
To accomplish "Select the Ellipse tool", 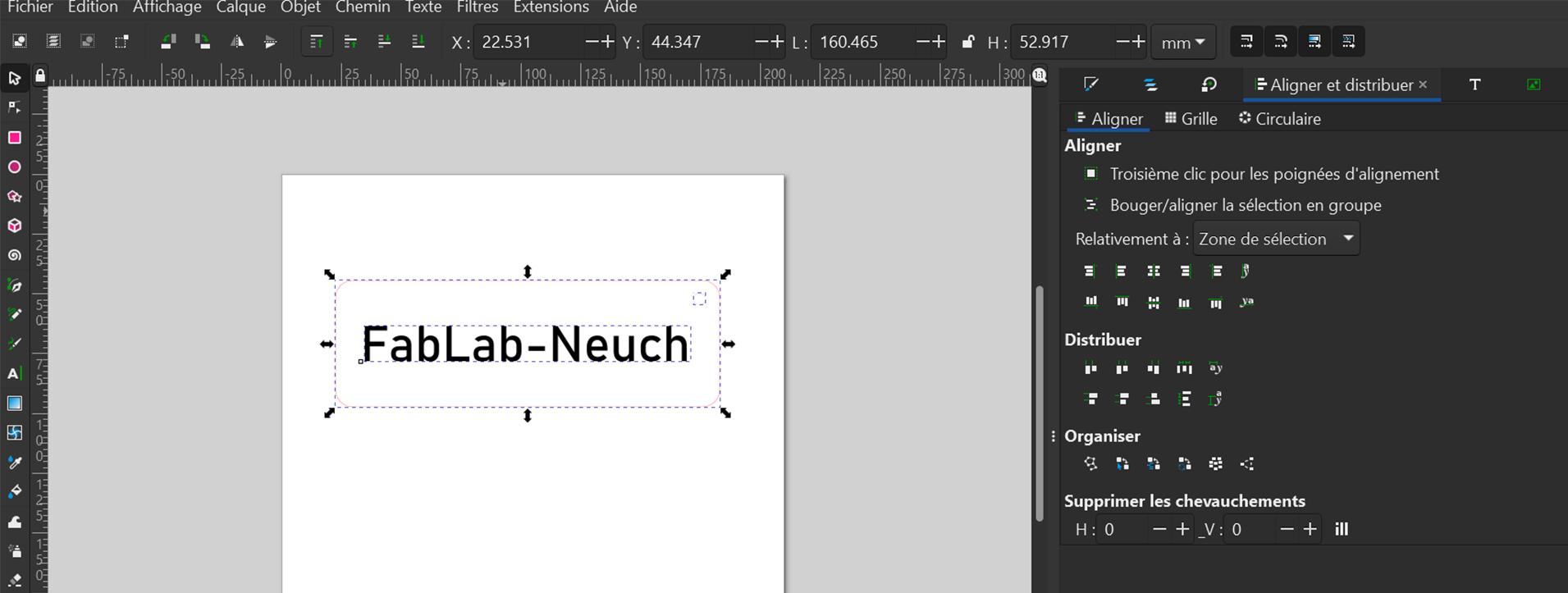I will 14,166.
